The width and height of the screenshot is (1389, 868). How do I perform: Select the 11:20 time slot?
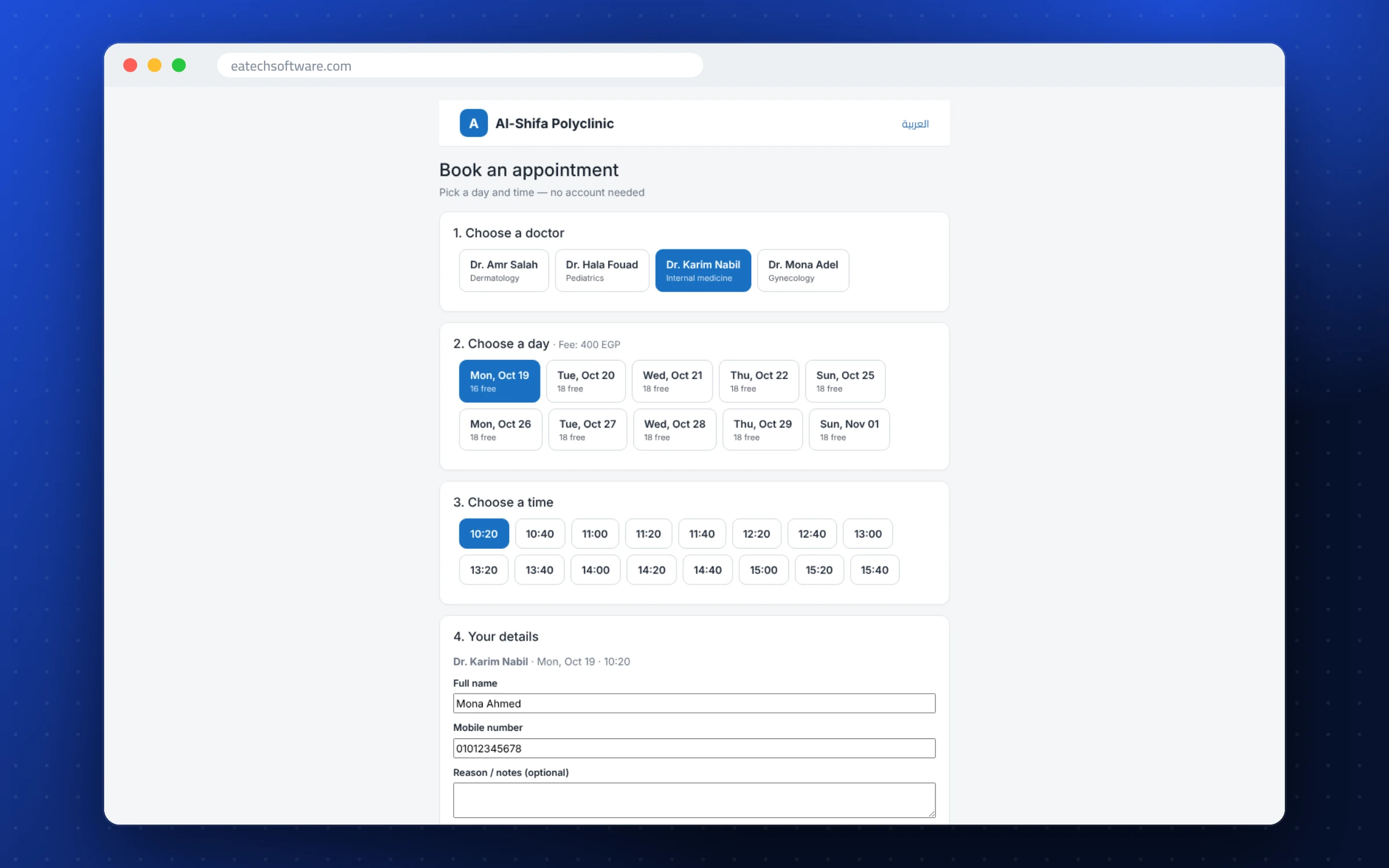pyautogui.click(x=648, y=534)
